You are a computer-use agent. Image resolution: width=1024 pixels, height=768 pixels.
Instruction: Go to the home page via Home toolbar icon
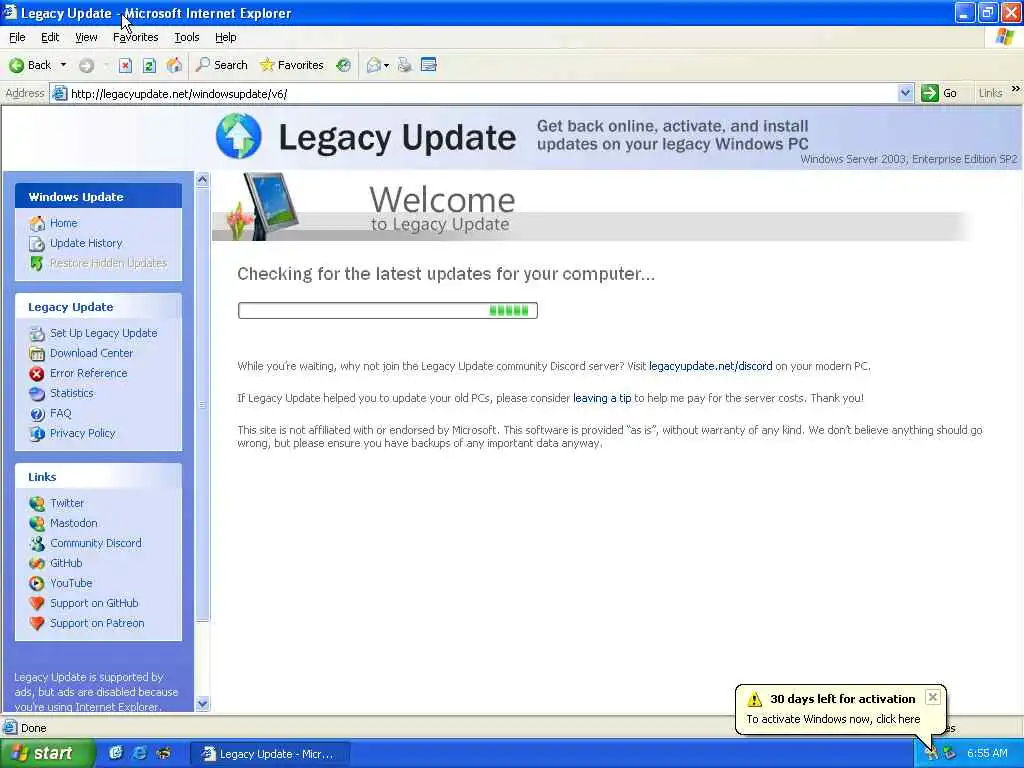pos(174,65)
